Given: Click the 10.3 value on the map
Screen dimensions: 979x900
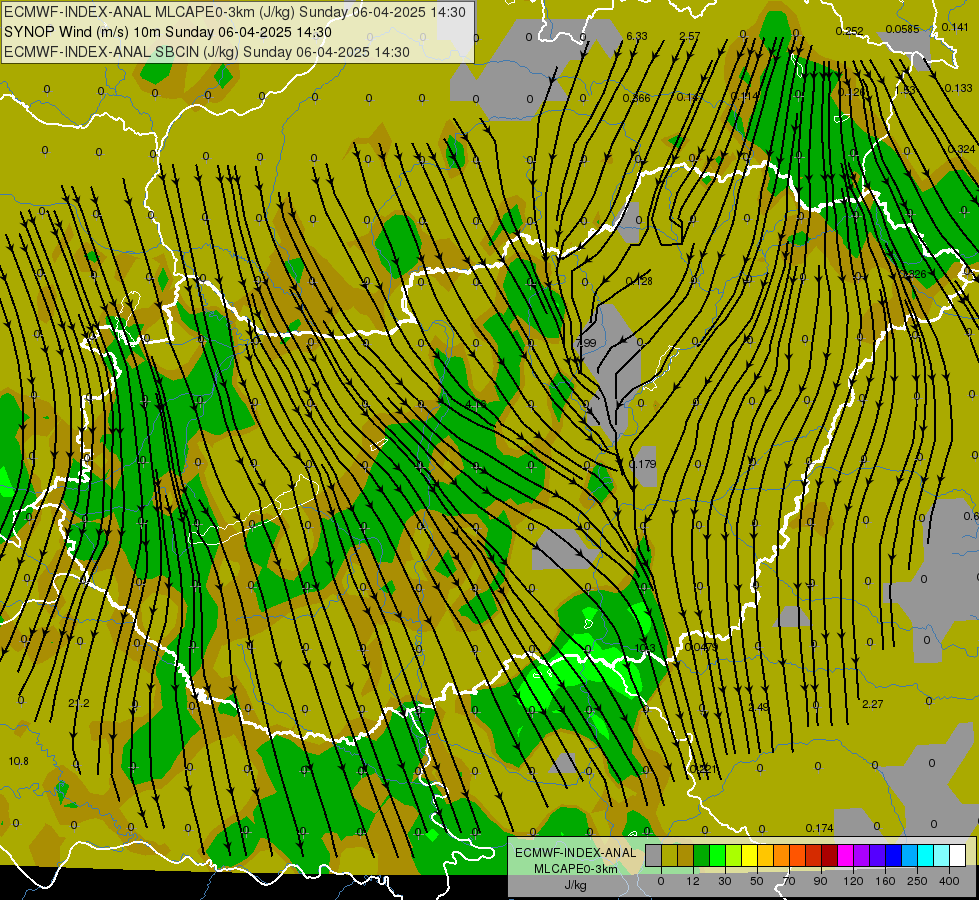Looking at the screenshot, I should pyautogui.click(x=645, y=648).
